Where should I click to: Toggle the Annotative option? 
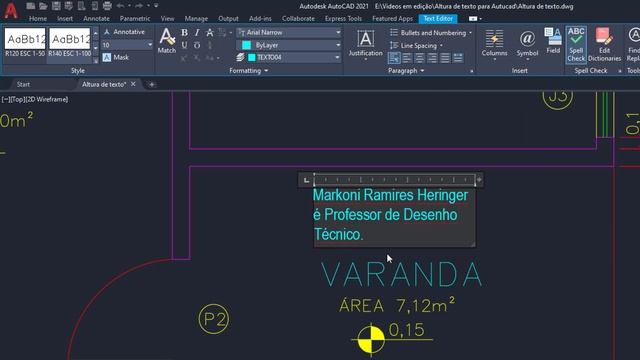pyautogui.click(x=124, y=32)
